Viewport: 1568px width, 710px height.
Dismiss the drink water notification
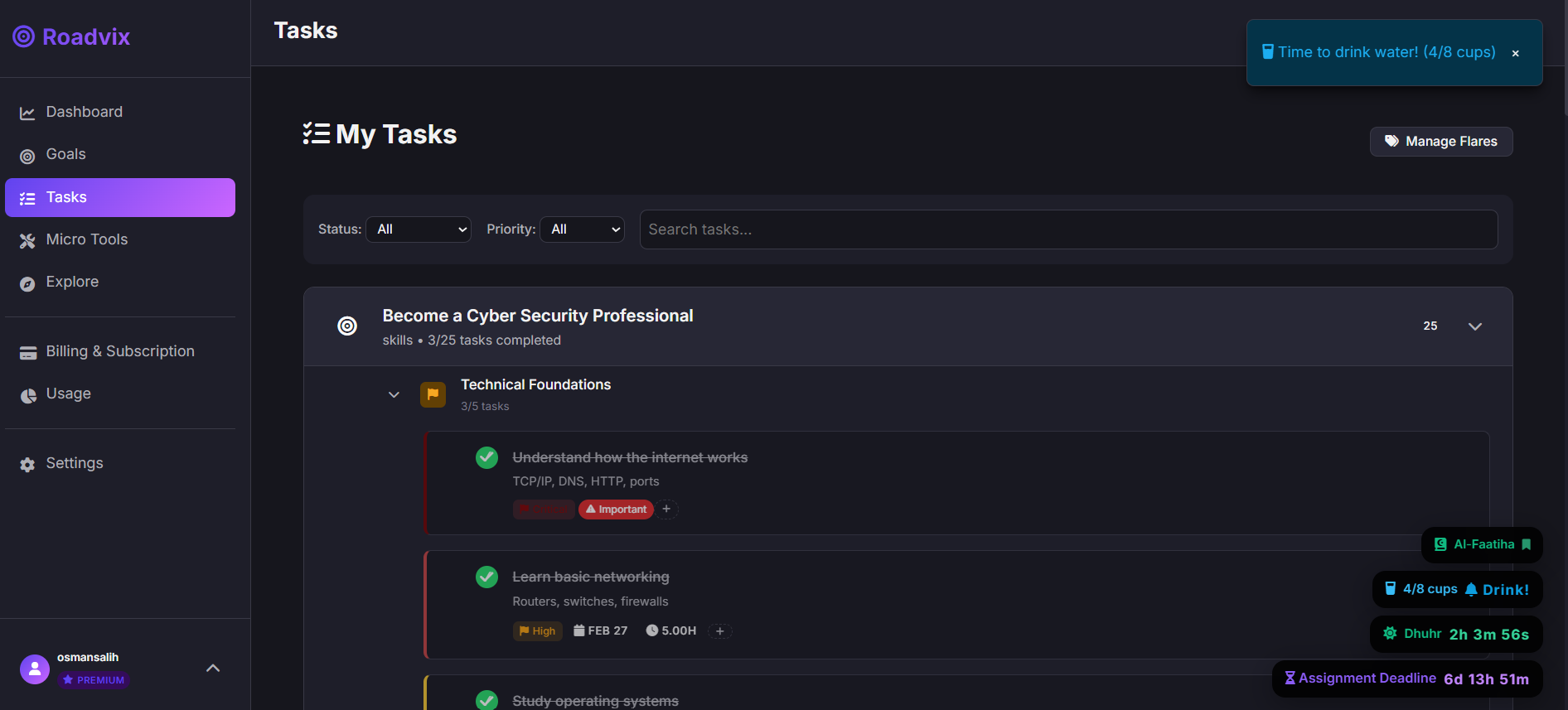coord(1516,53)
